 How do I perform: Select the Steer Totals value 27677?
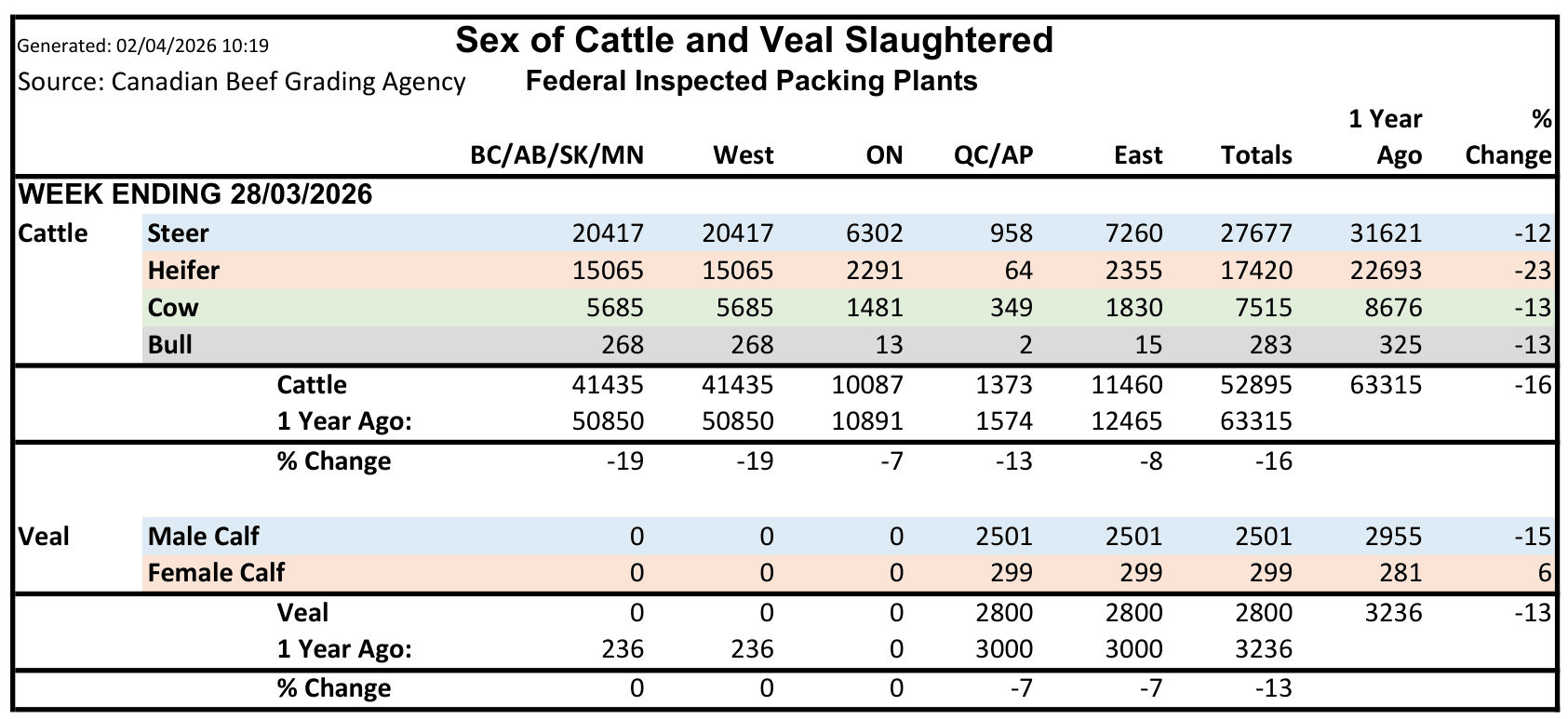(1255, 233)
